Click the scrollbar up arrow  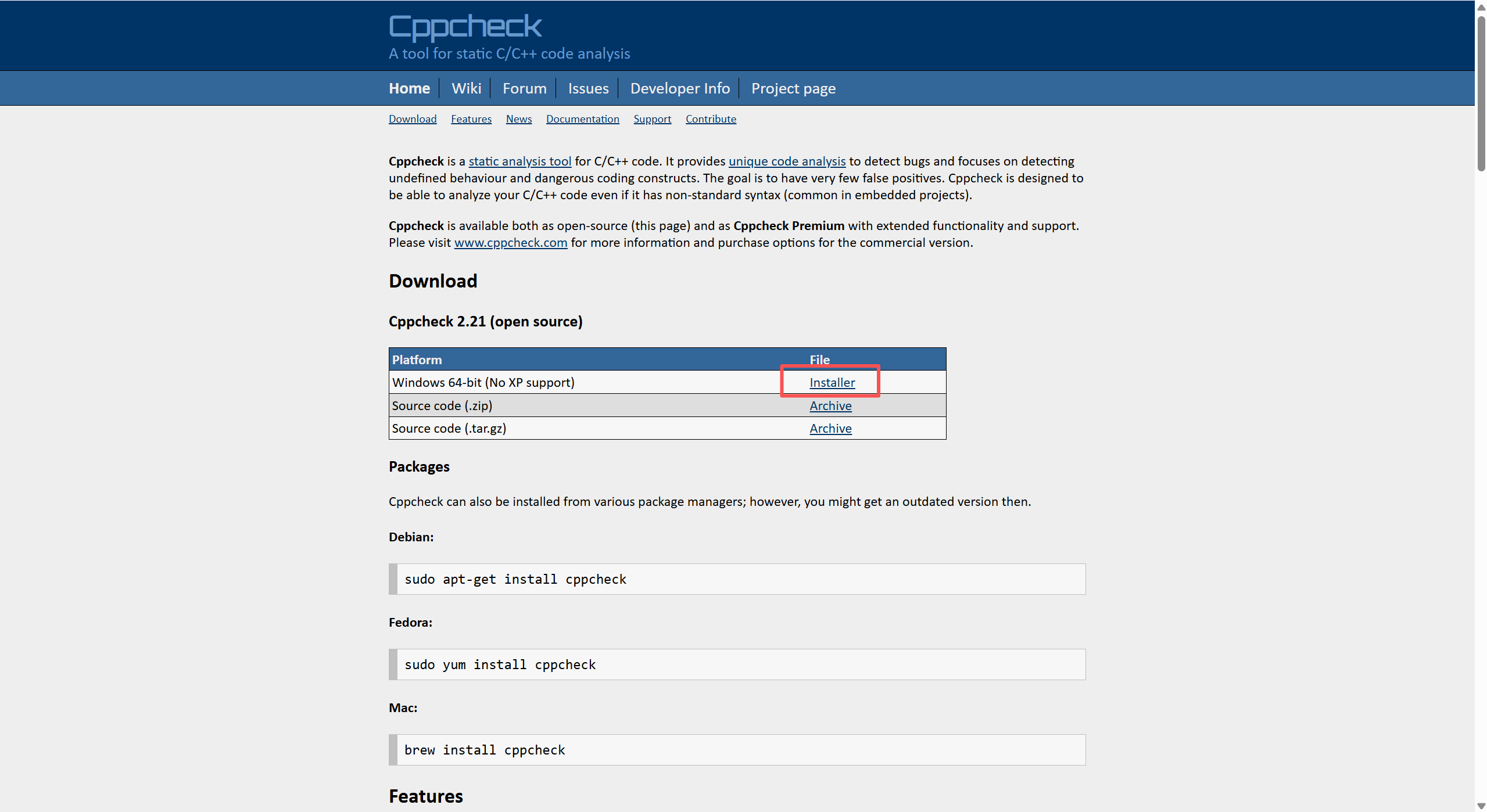click(x=1481, y=7)
